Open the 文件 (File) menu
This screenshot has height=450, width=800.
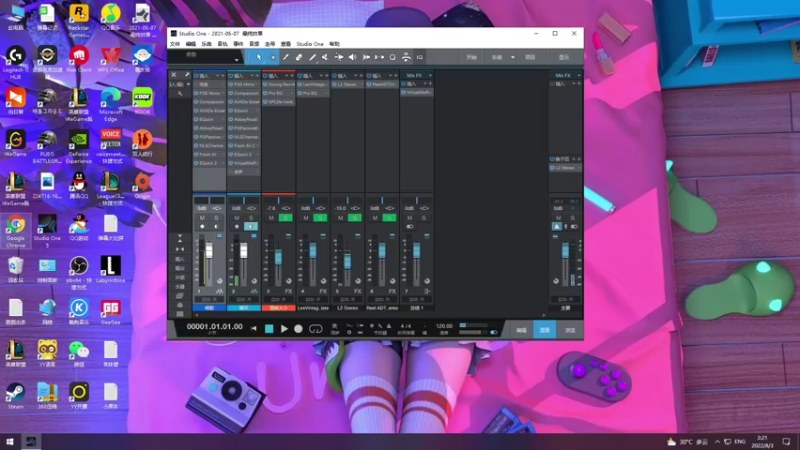175,44
